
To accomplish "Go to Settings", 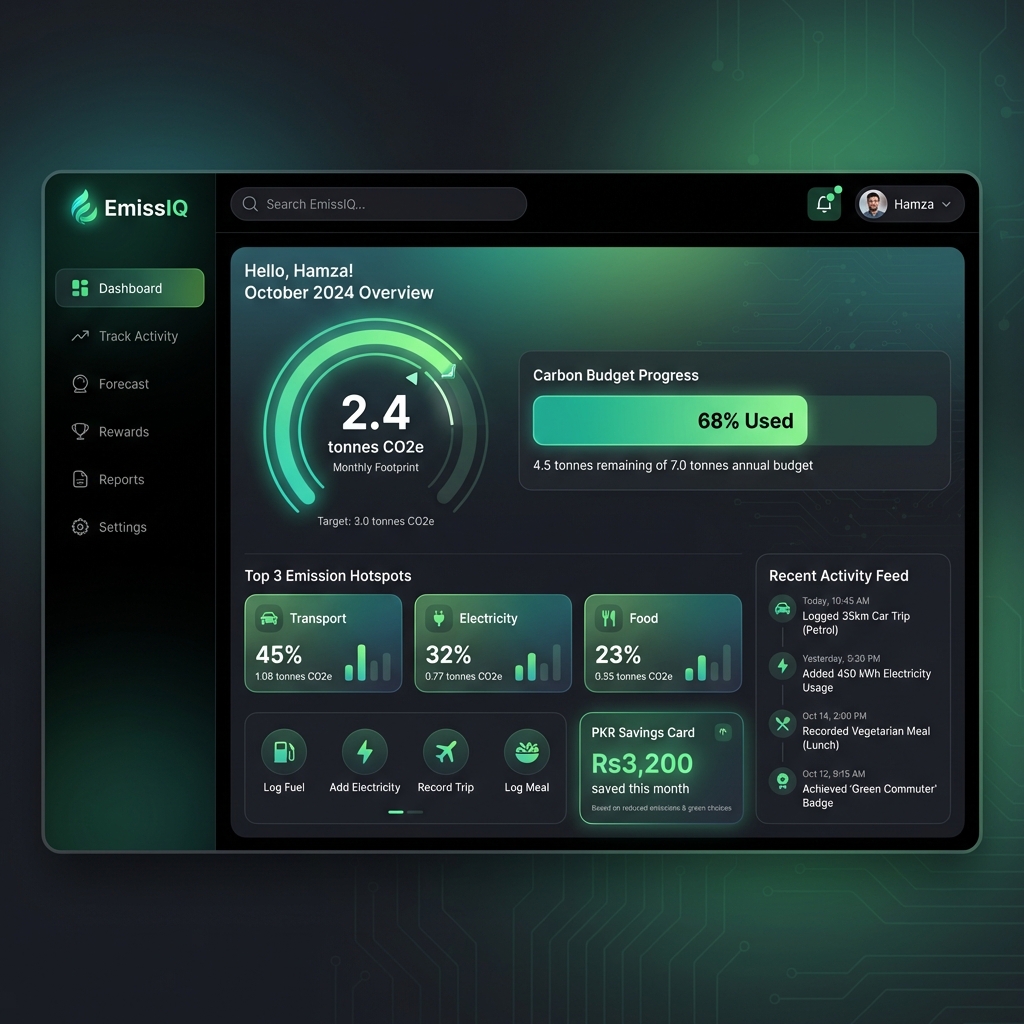I will pos(121,527).
